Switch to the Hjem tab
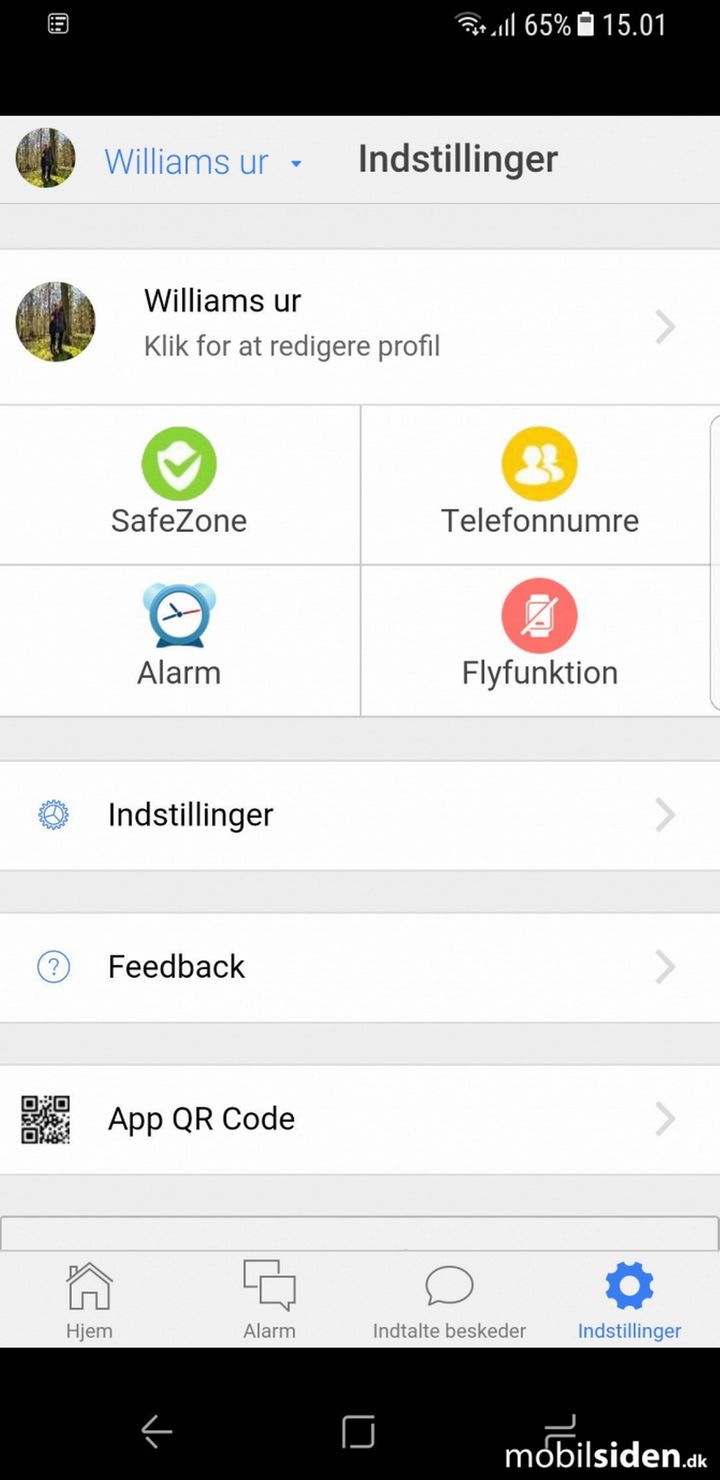This screenshot has height=1480, width=720. [x=89, y=1300]
